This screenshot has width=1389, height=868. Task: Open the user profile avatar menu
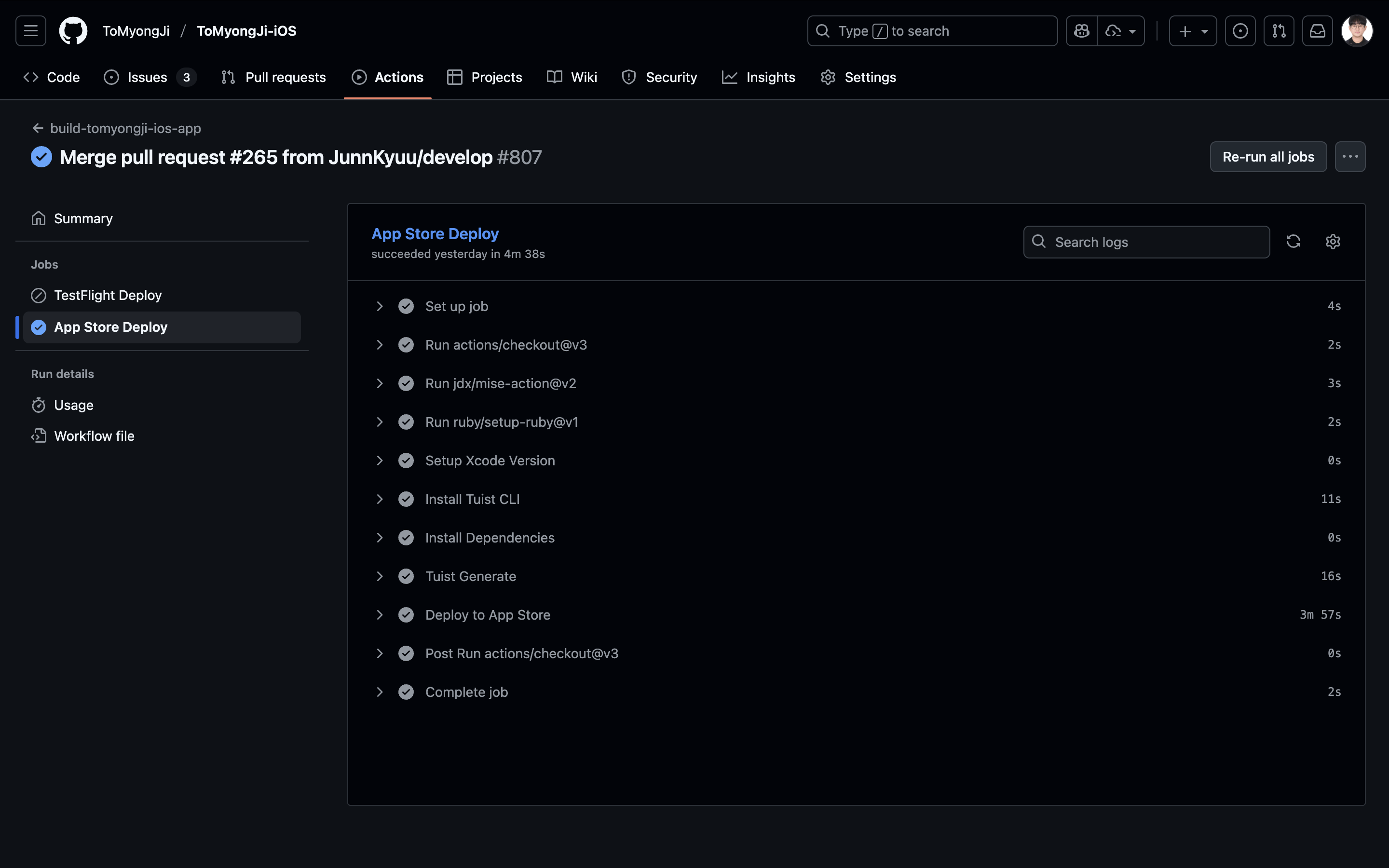[1356, 31]
